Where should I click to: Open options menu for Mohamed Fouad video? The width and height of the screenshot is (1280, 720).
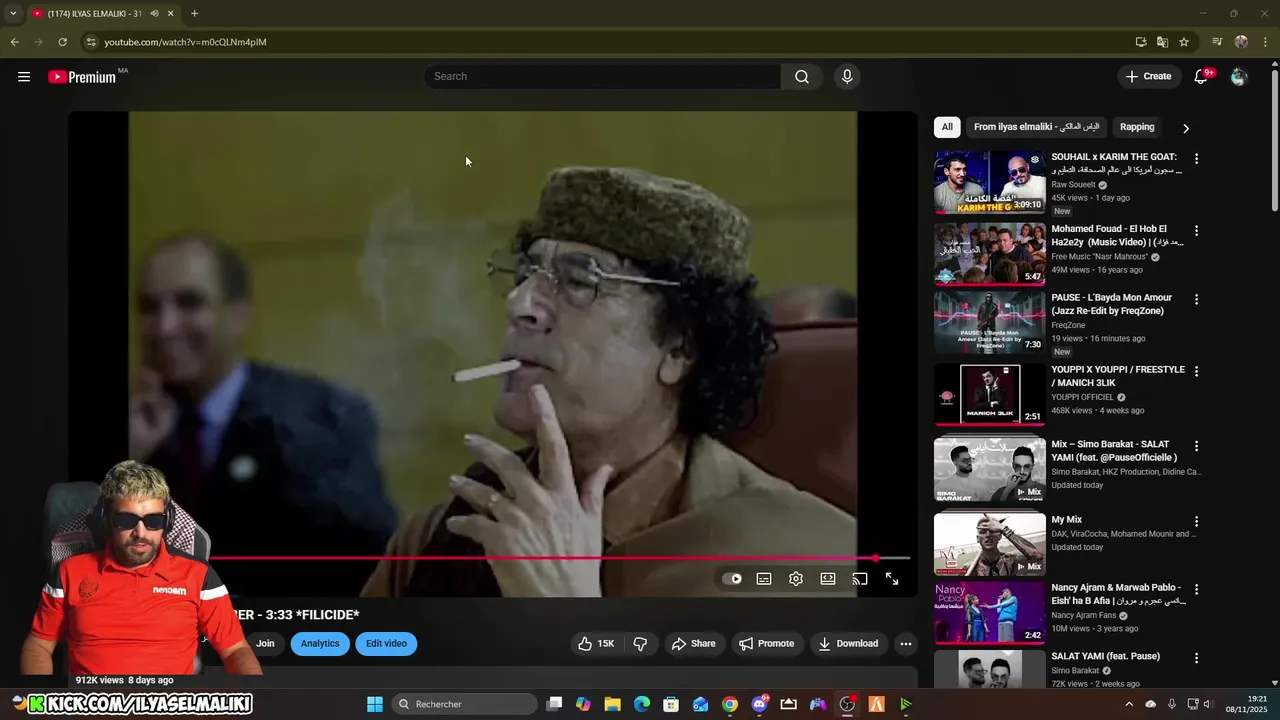(x=1196, y=231)
